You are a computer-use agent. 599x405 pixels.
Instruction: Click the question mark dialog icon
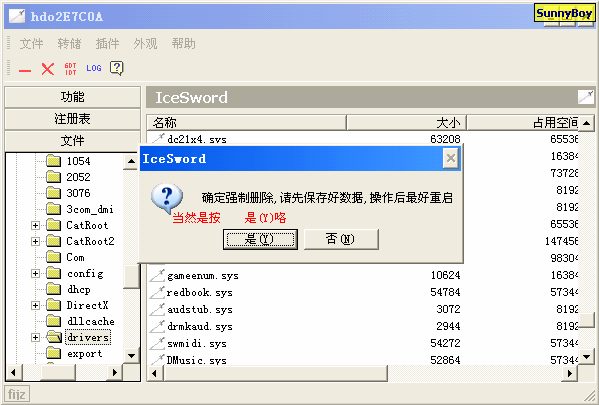(x=167, y=198)
